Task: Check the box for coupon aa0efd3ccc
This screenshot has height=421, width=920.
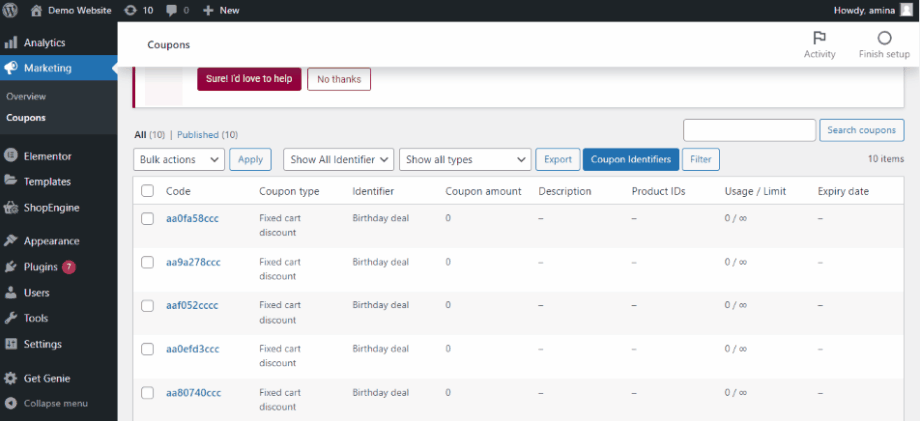Action: (x=148, y=349)
